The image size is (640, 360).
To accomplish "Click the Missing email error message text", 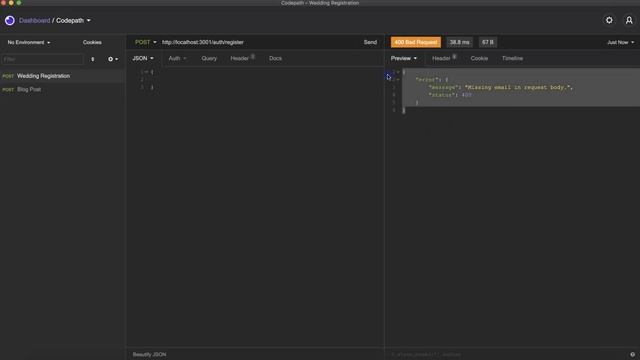I will pos(518,87).
